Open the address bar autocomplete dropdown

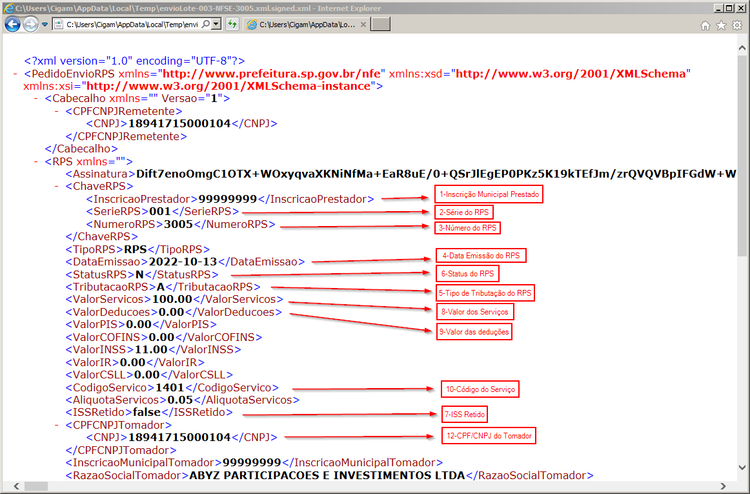pyautogui.click(x=216, y=24)
